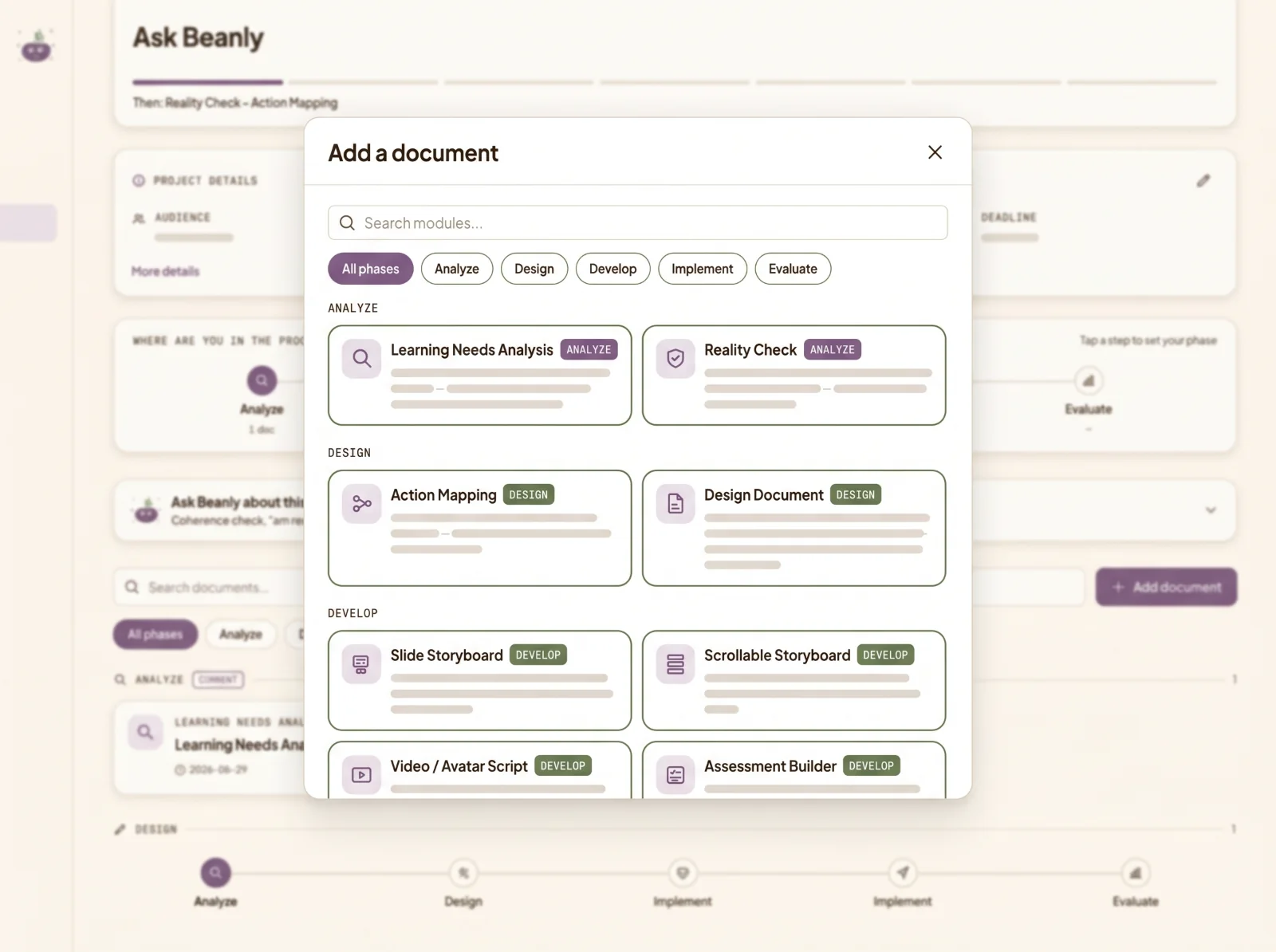The image size is (1276, 952).
Task: Click the Analyze chip in background document list
Action: point(241,635)
